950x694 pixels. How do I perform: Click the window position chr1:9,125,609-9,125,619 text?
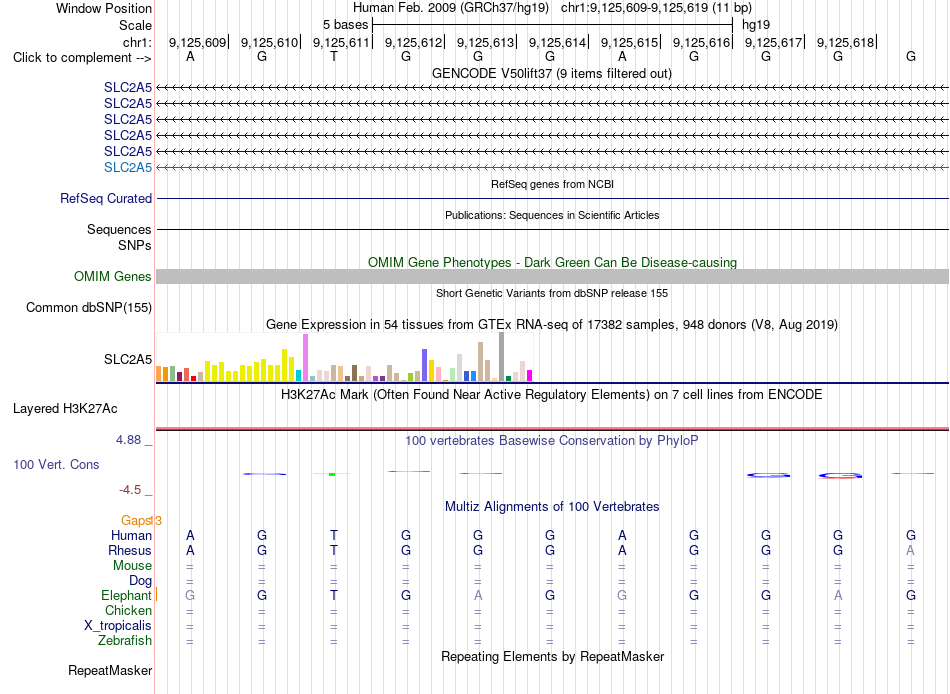tap(656, 8)
